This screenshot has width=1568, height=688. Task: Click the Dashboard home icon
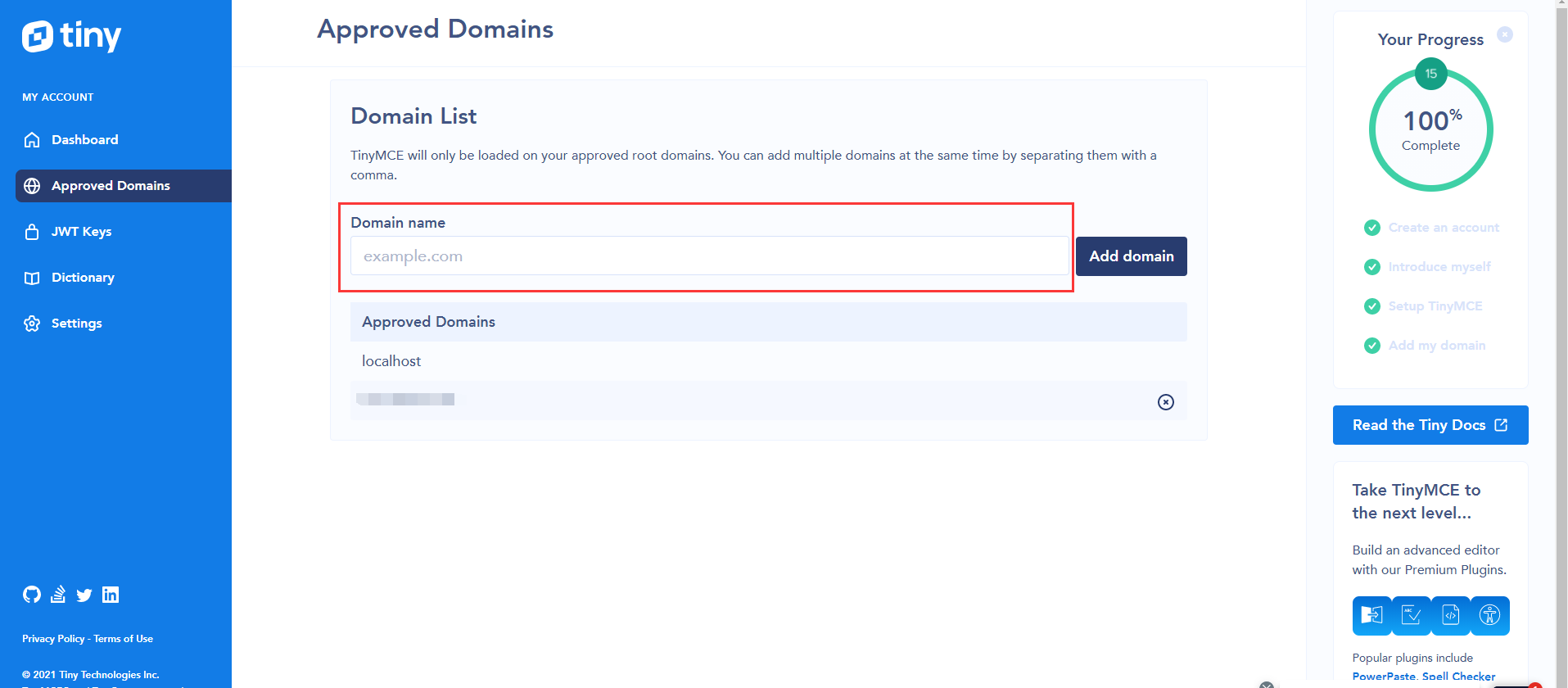click(32, 140)
